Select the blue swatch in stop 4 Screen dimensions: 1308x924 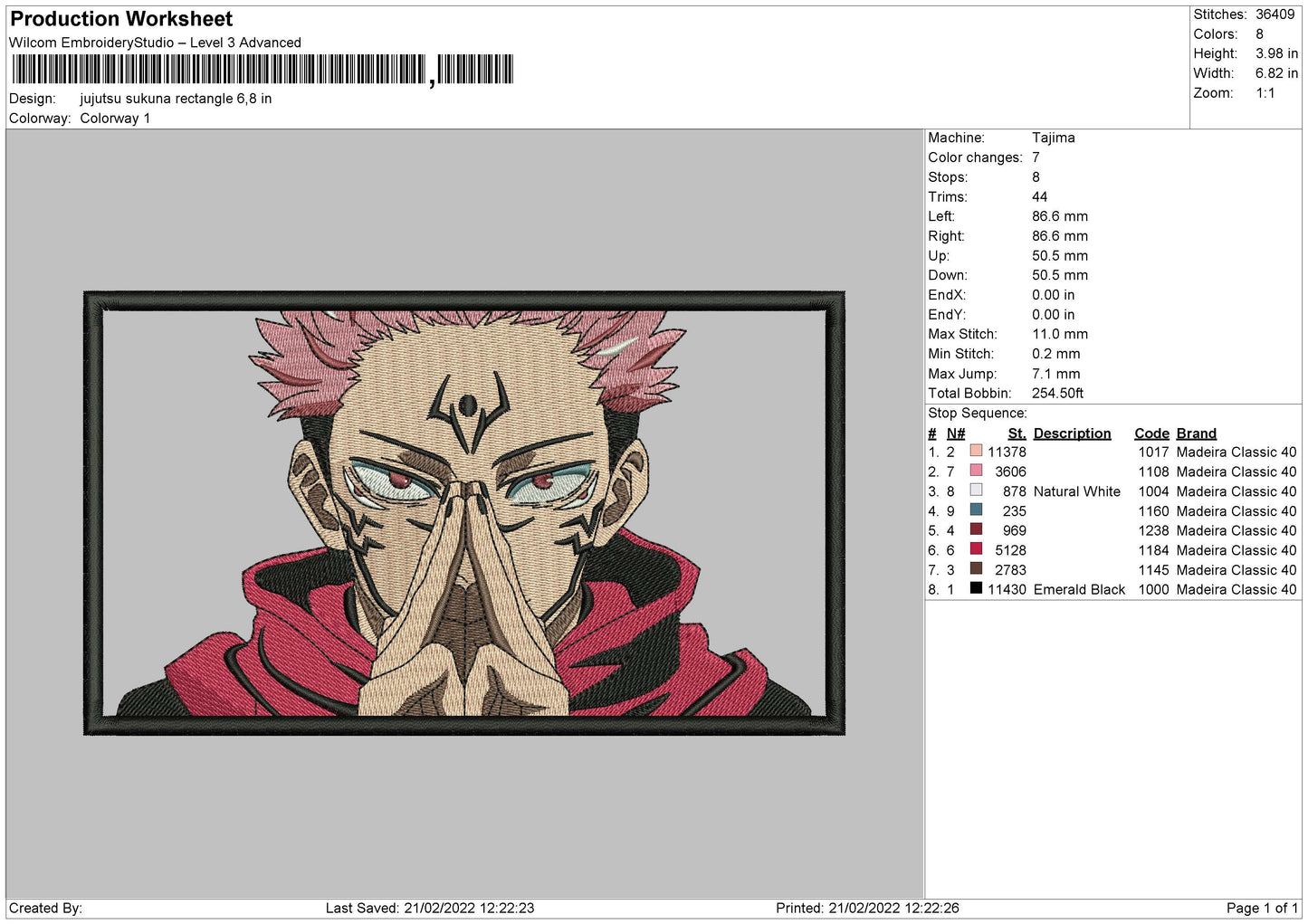(x=976, y=510)
